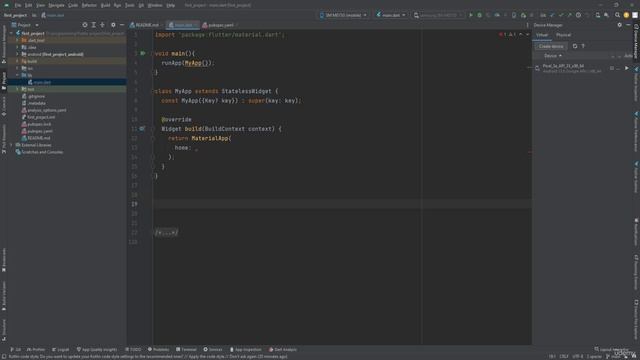Image resolution: width=640 pixels, height=360 pixels.
Task: Open Search Everywhere magnifier icon
Action: point(617,15)
